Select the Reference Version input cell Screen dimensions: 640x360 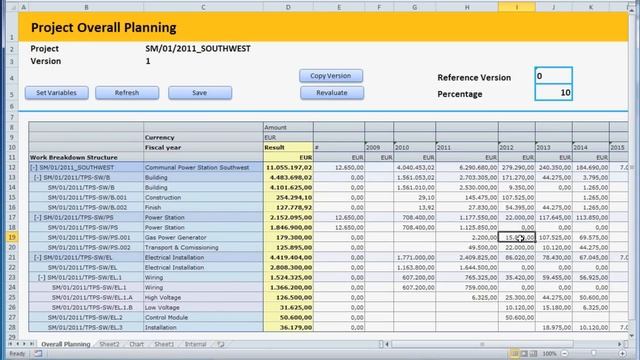553,76
